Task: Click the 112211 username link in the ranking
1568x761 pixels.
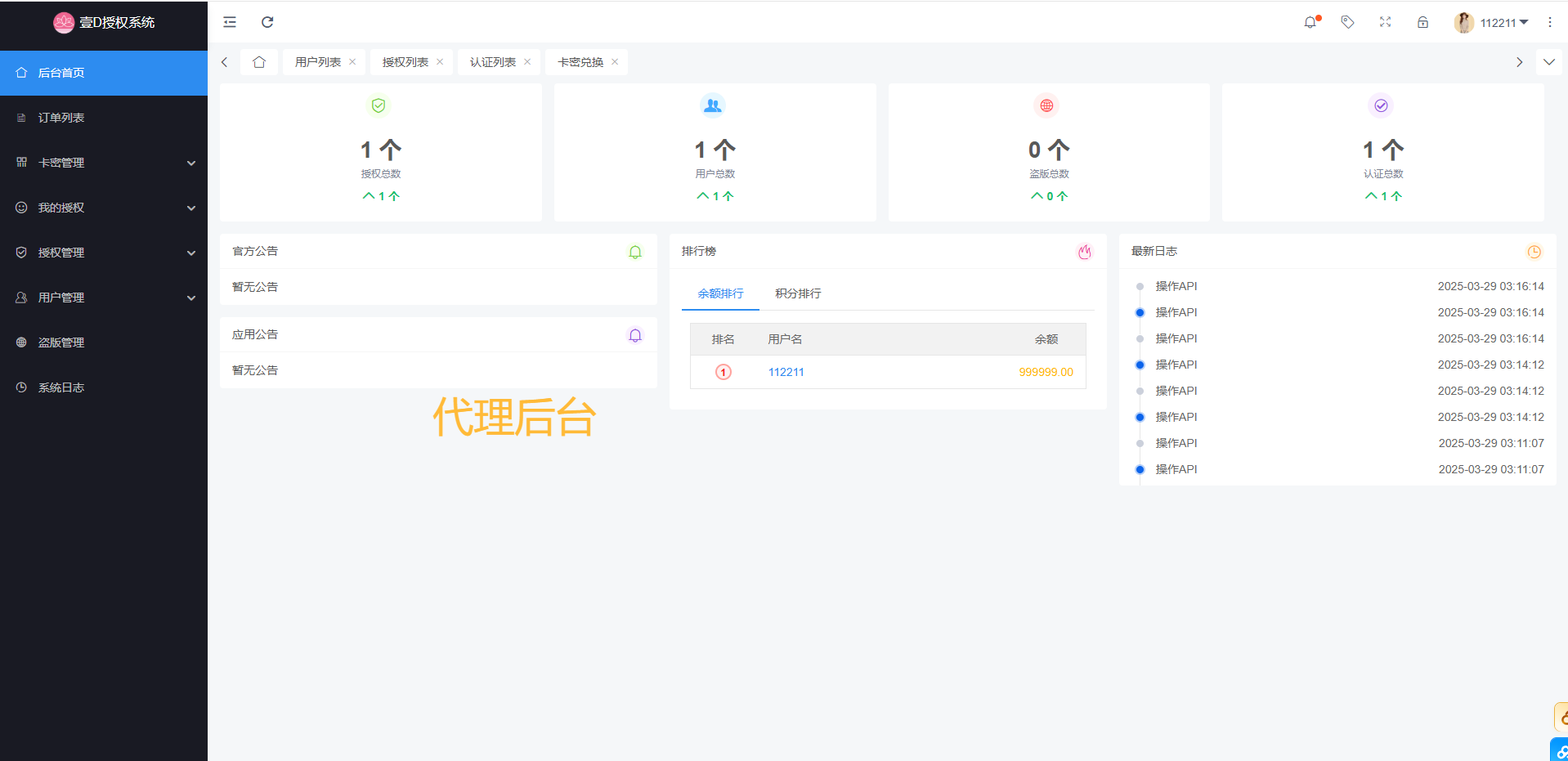Action: (x=785, y=372)
